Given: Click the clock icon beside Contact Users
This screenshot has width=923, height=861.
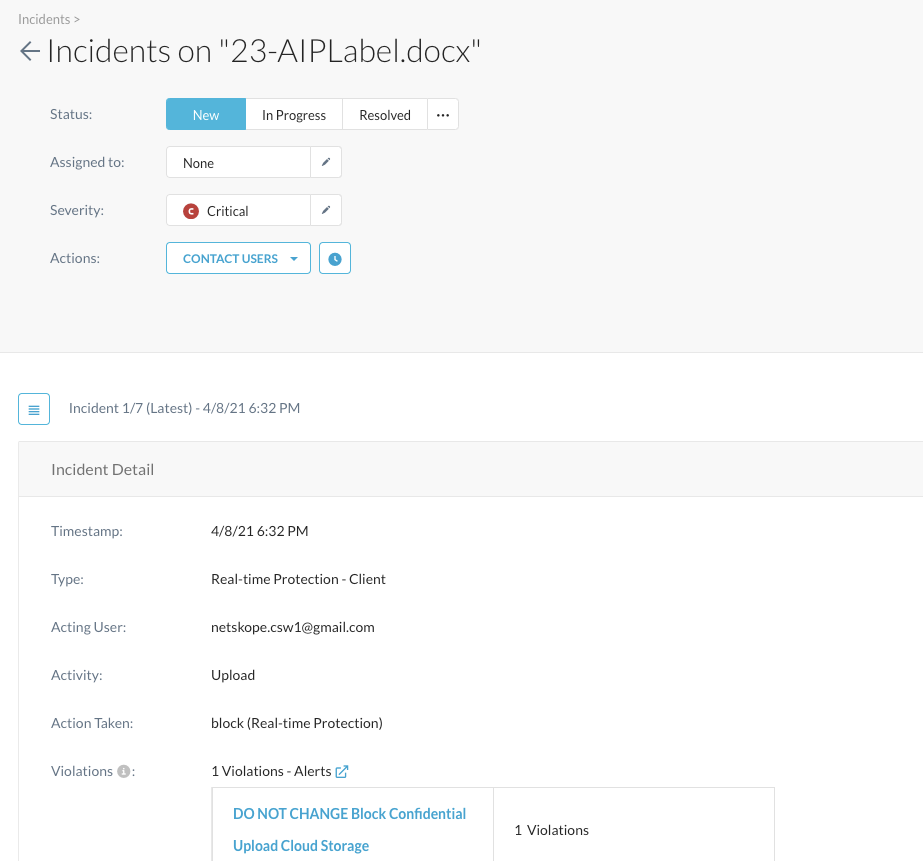Looking at the screenshot, I should (335, 259).
